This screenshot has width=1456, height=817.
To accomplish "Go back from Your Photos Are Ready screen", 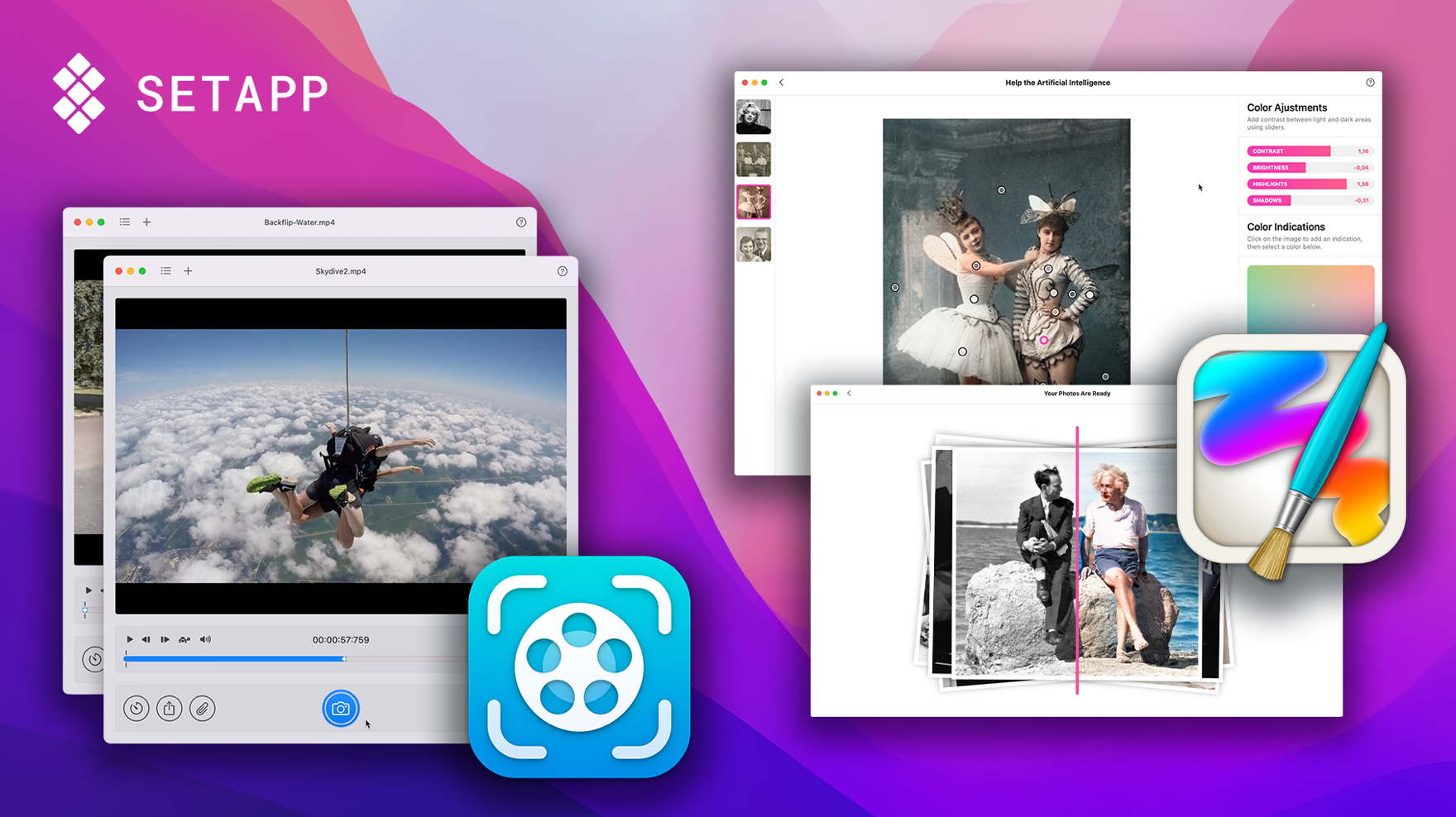I will point(849,394).
